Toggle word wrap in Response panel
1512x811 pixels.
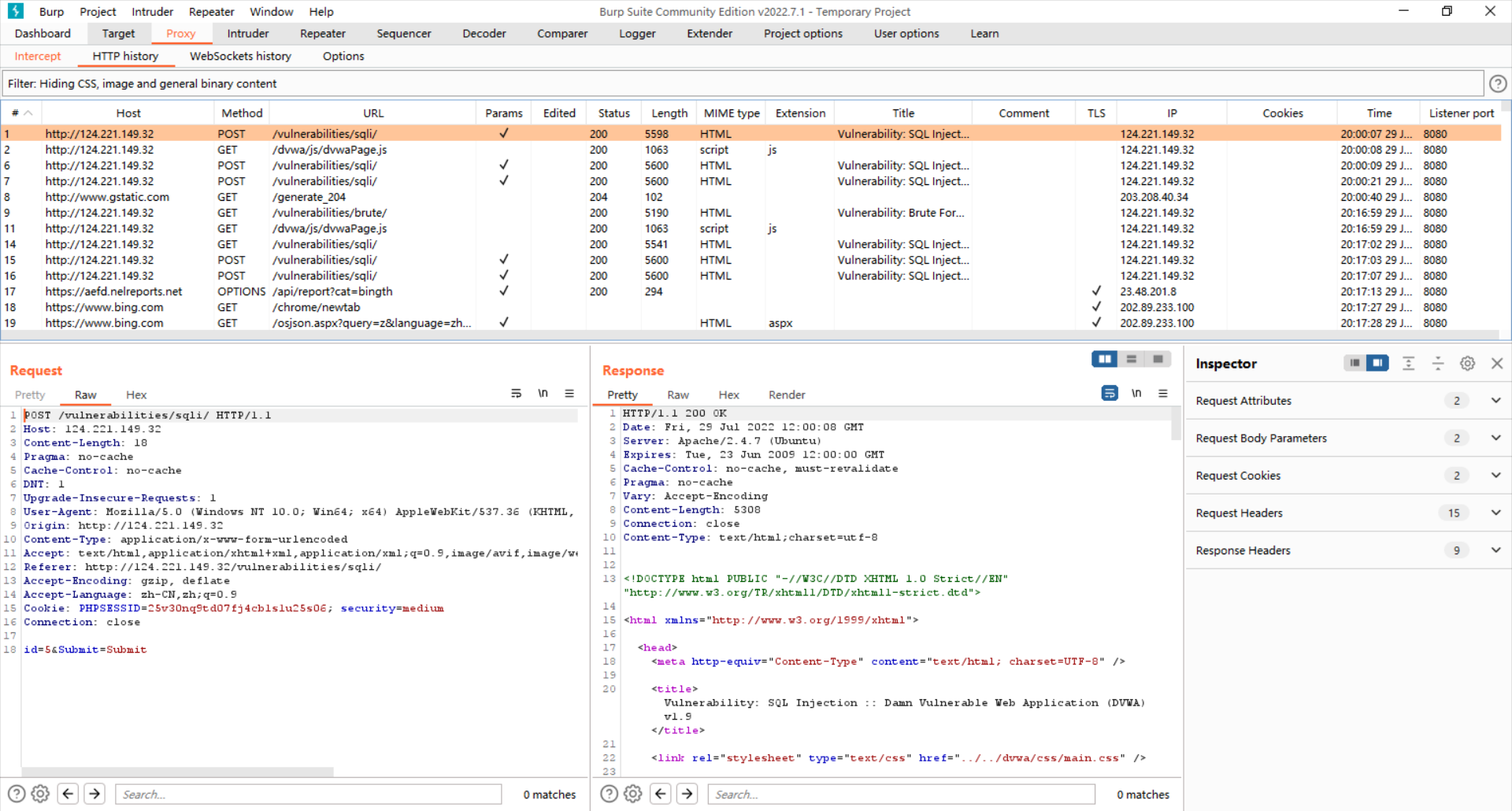point(1110,394)
